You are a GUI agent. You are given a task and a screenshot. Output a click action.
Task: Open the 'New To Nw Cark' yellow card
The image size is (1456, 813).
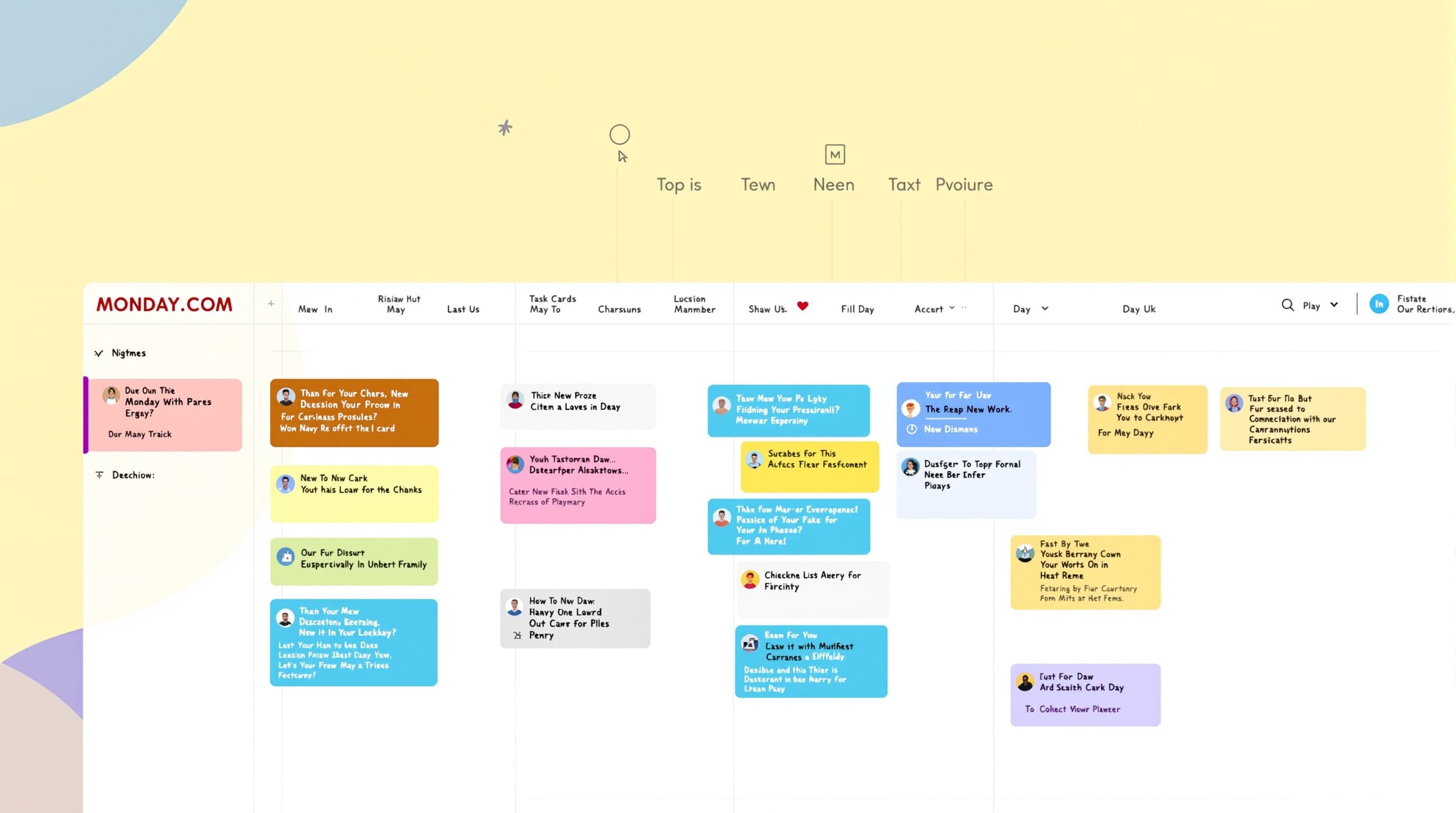click(x=354, y=493)
